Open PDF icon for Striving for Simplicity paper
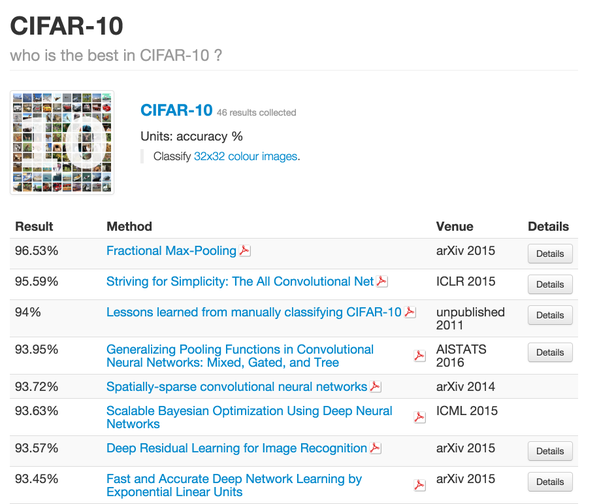 pos(382,282)
